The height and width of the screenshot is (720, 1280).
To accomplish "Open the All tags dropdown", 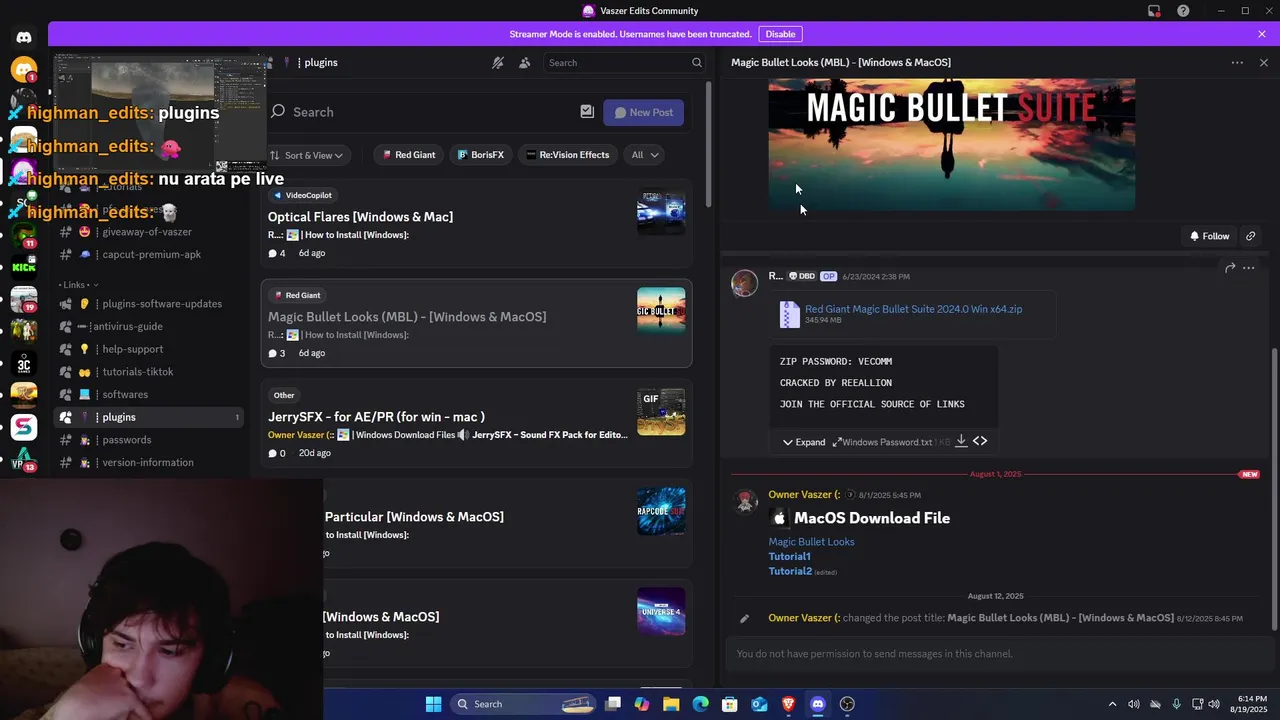I will click(643, 155).
